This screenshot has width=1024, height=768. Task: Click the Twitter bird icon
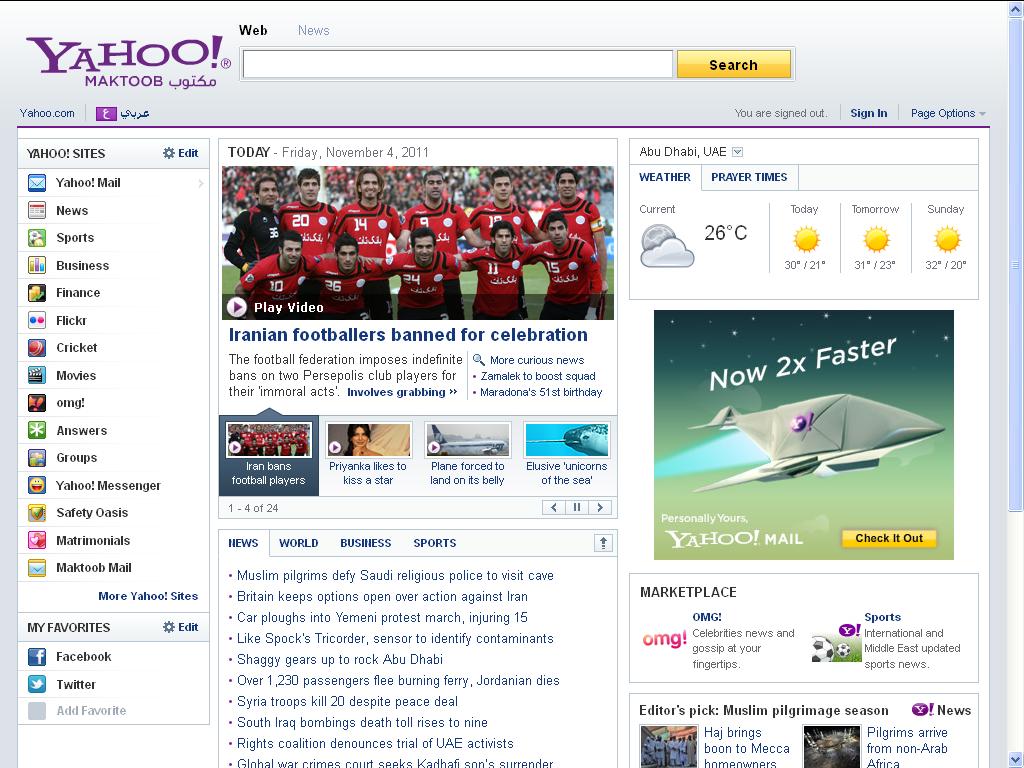tap(37, 685)
